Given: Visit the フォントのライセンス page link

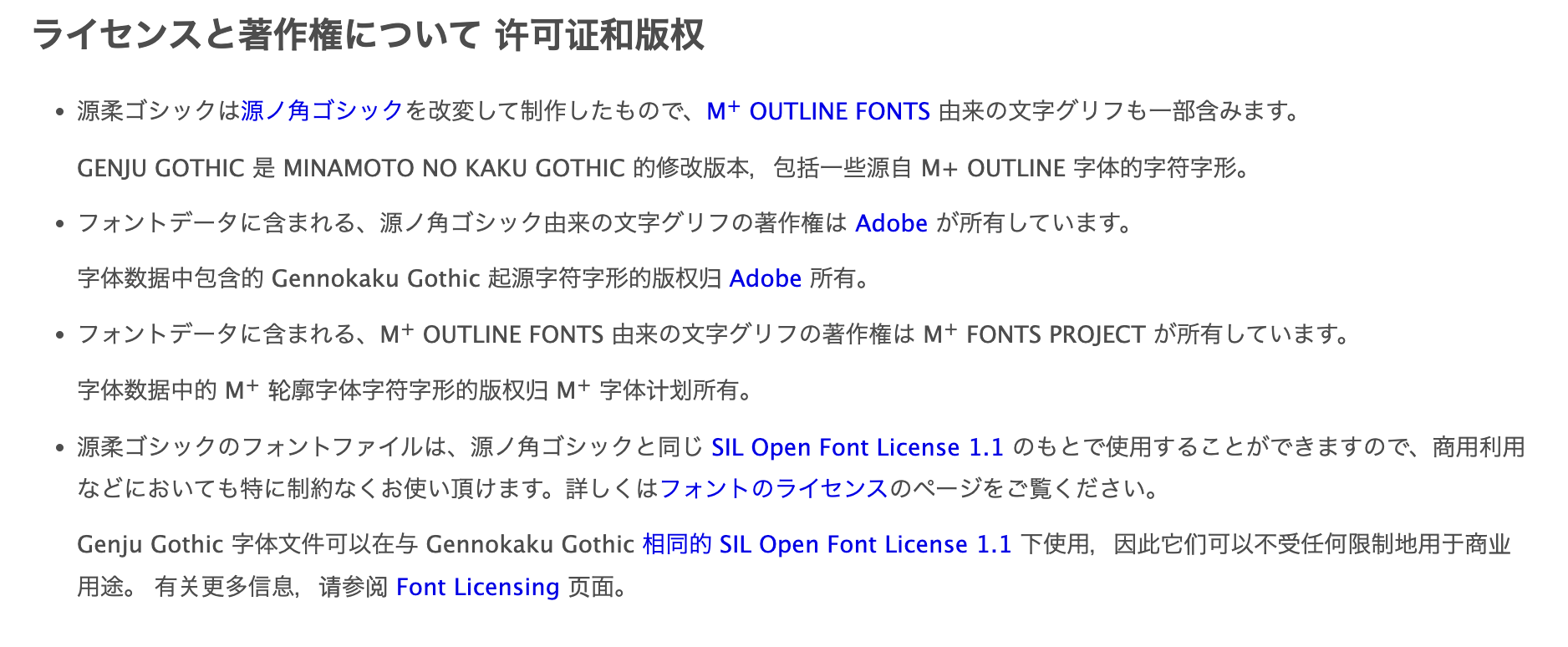Looking at the screenshot, I should pyautogui.click(x=773, y=488).
